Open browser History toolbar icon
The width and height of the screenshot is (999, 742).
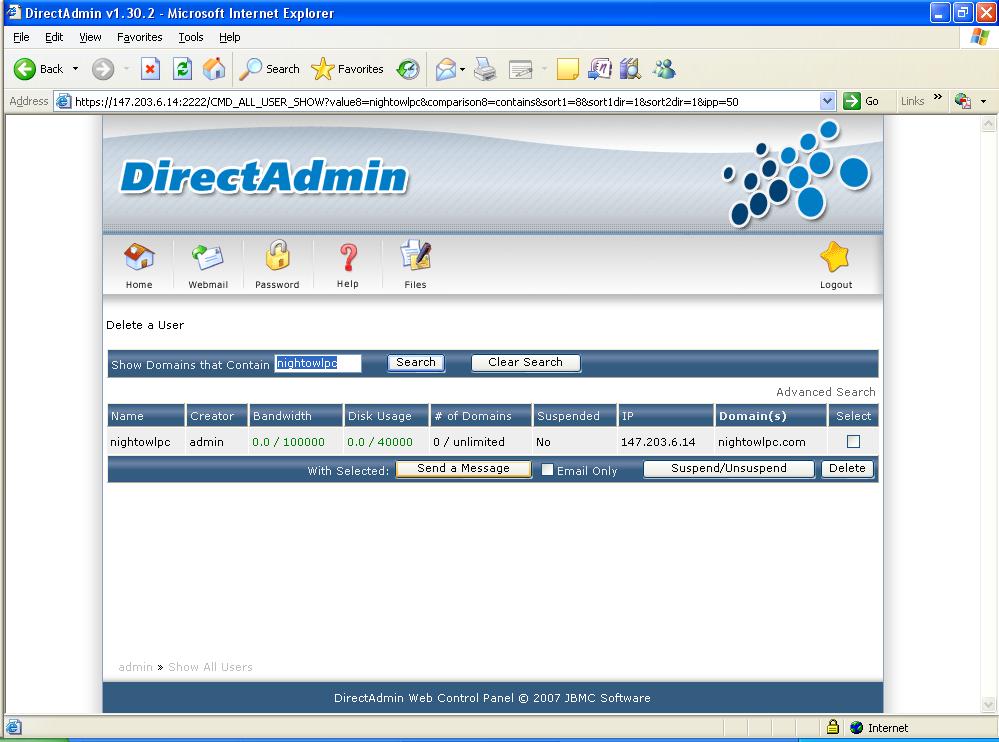point(408,69)
